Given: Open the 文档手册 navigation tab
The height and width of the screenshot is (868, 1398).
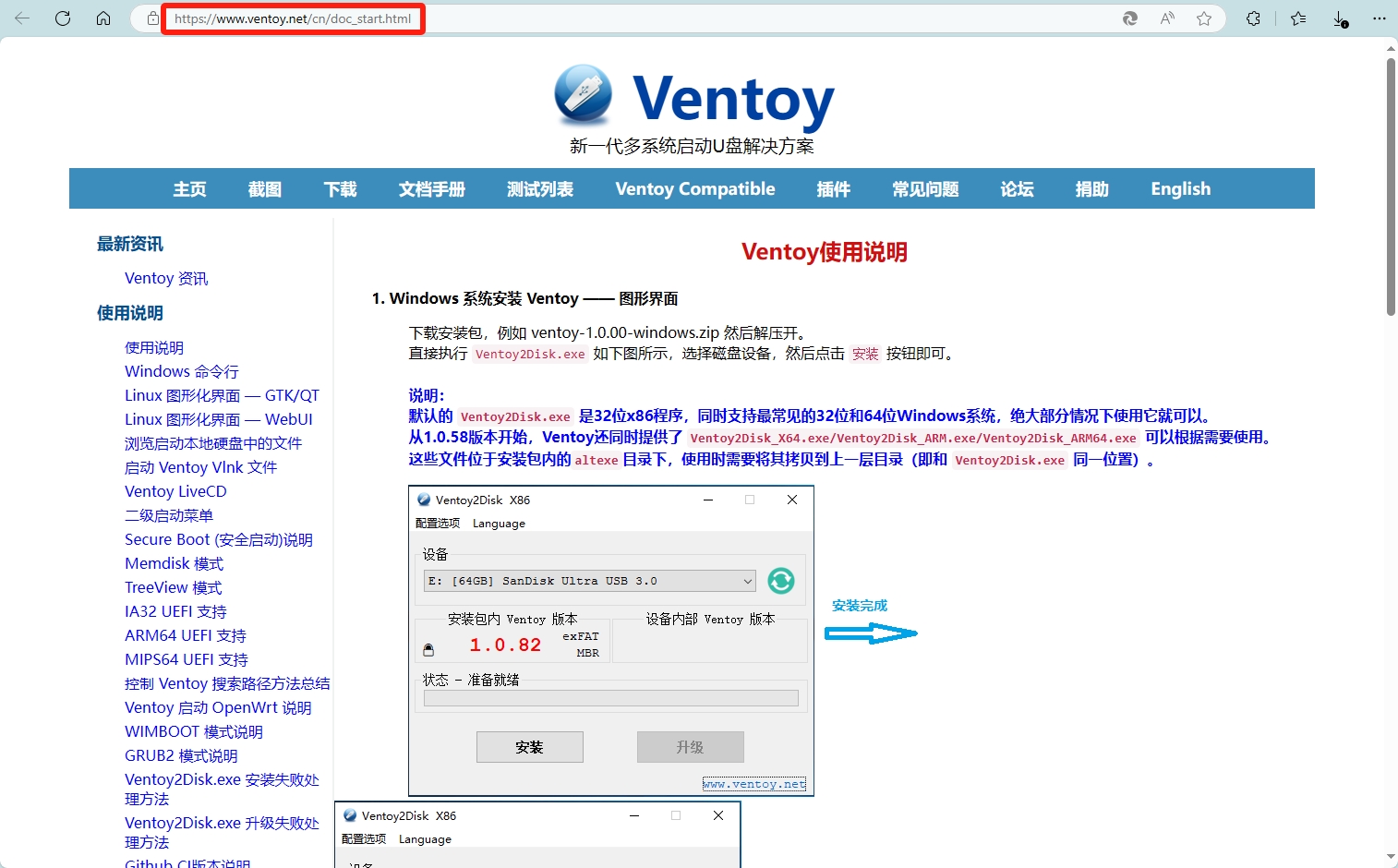Looking at the screenshot, I should 430,188.
